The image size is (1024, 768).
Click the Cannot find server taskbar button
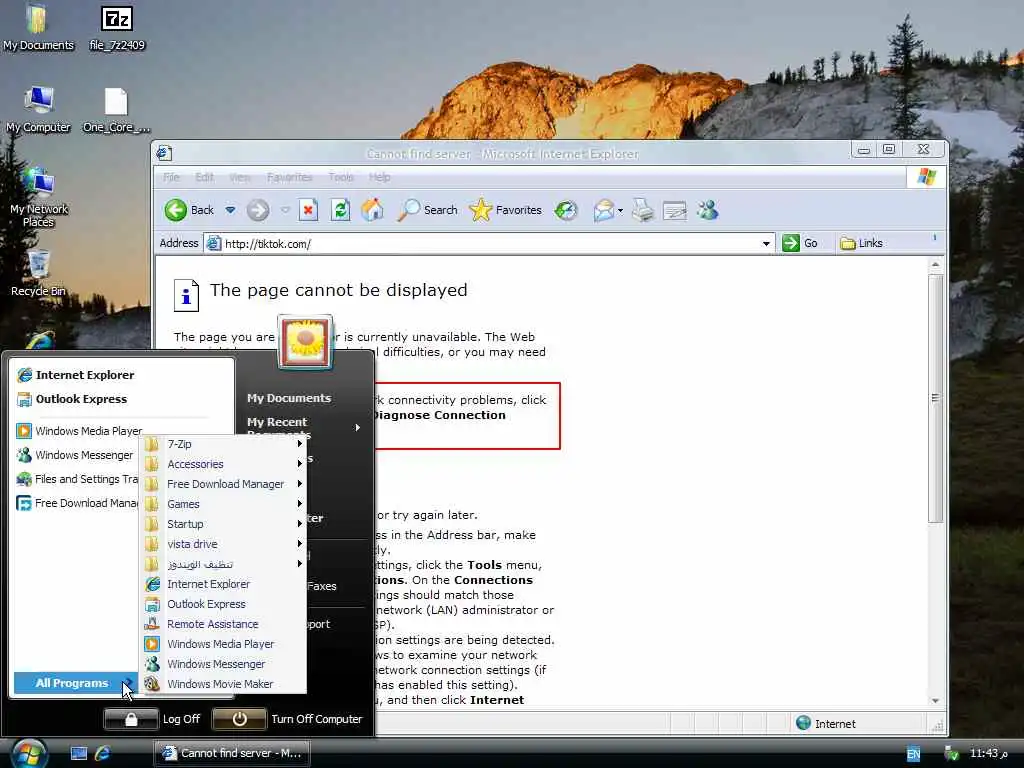point(232,753)
